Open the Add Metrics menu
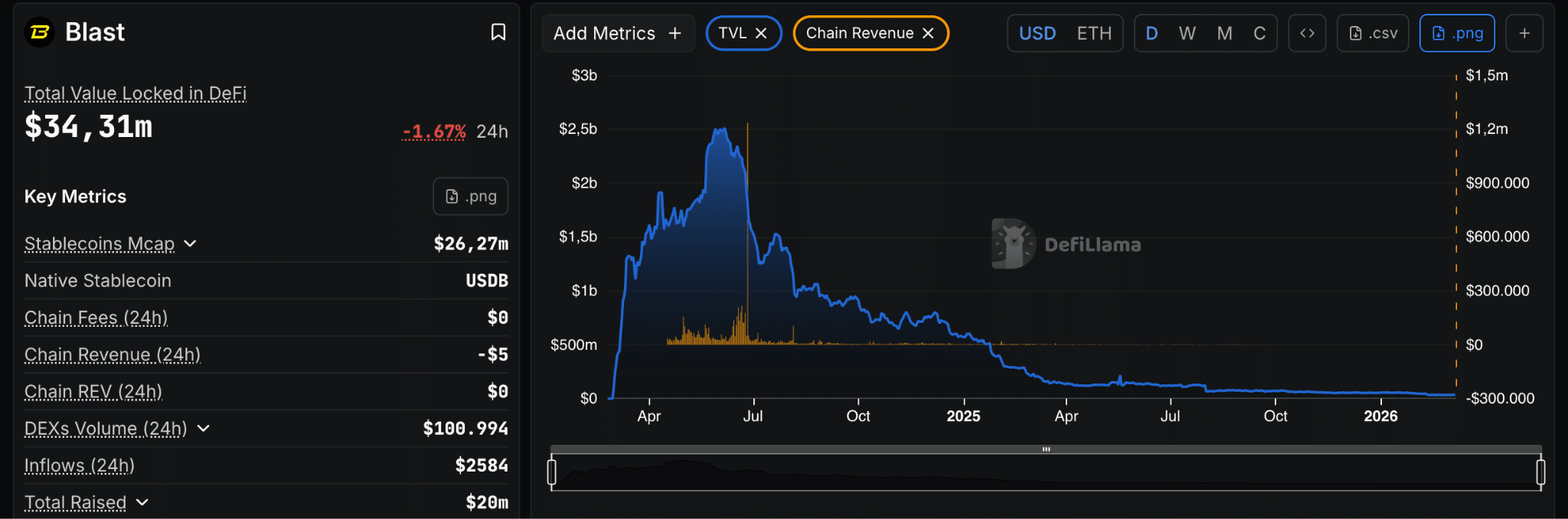Screen dimensions: 1568x519 tap(618, 33)
